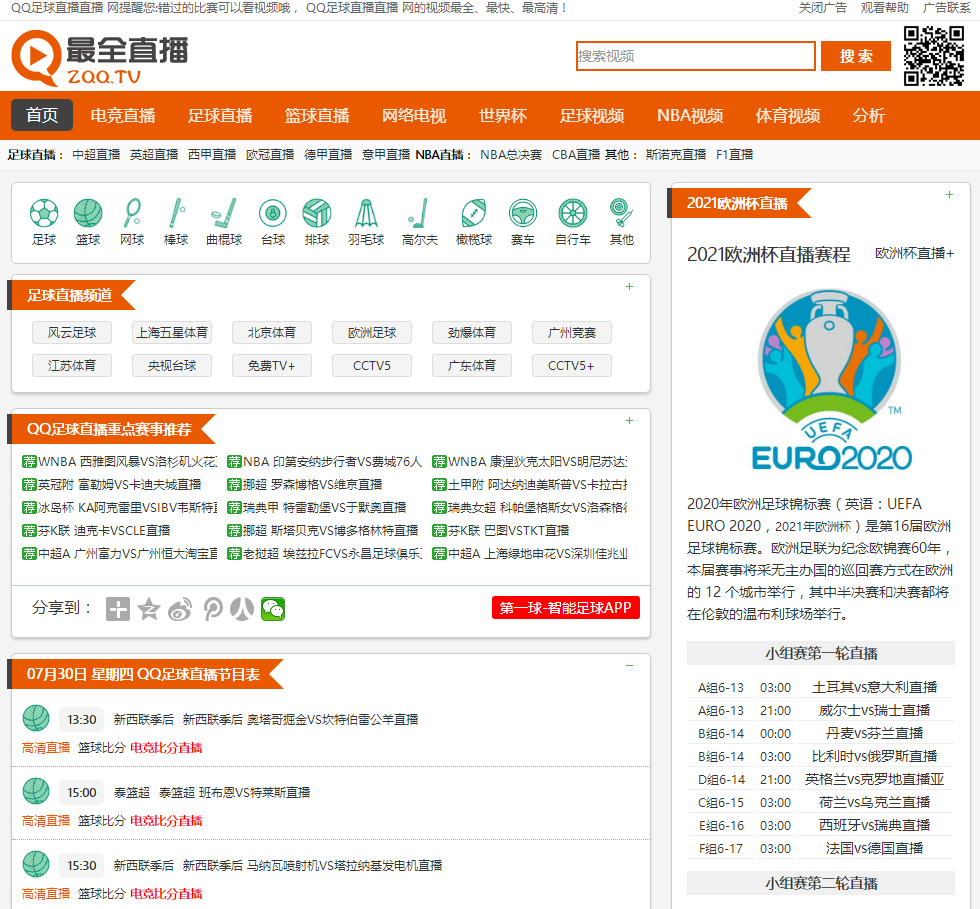Screen dimensions: 980x909
Task: Open 芬K联 巴图VSTKT直播 link
Action: point(508,531)
